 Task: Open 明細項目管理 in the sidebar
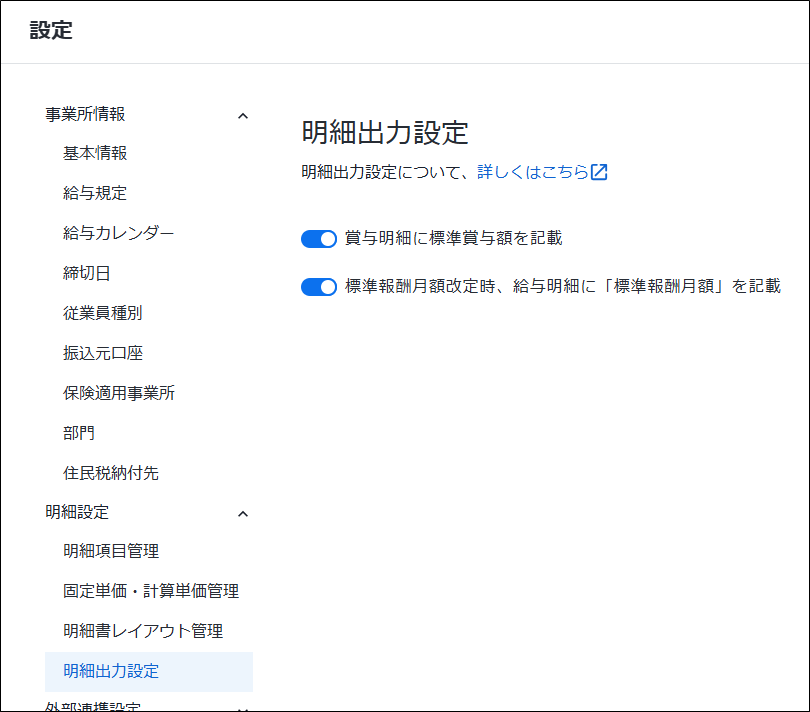(x=111, y=551)
